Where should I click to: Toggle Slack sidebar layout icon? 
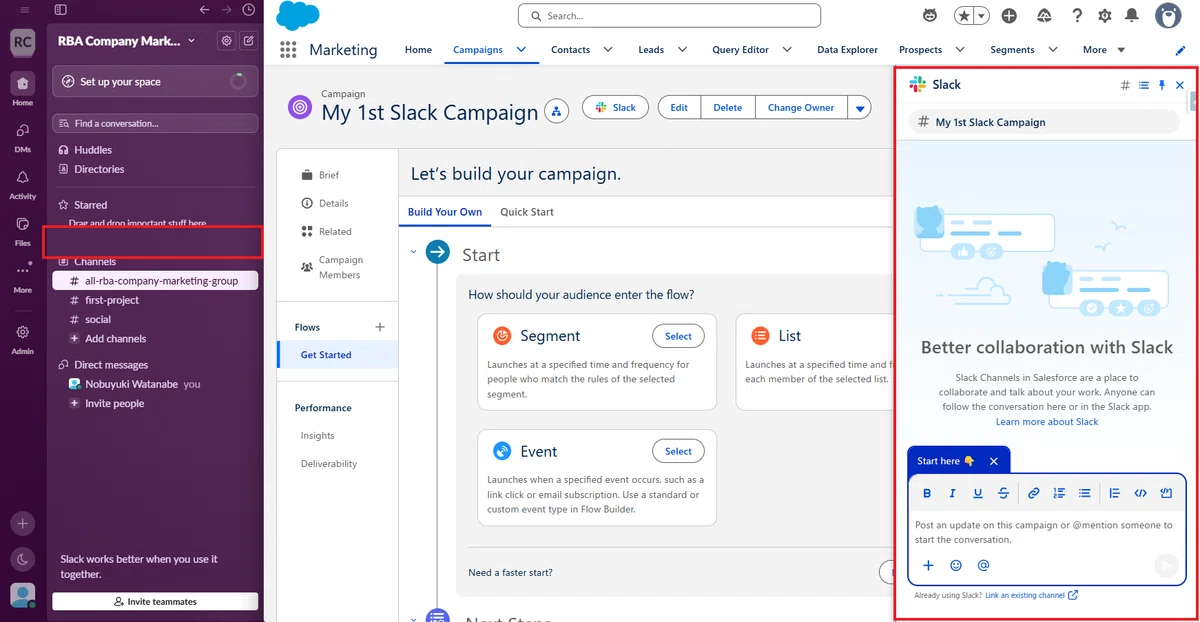(61, 10)
